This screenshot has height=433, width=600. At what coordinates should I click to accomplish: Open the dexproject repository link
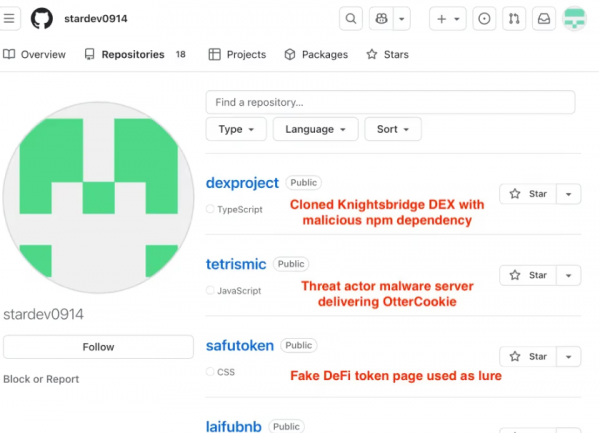(x=242, y=183)
